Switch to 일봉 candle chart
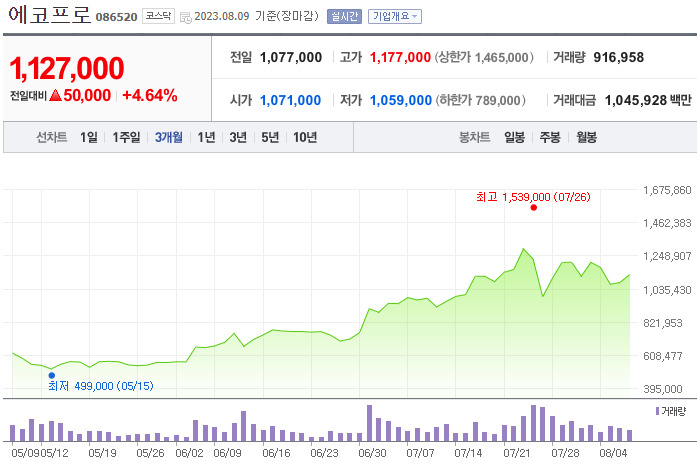 pyautogui.click(x=514, y=137)
